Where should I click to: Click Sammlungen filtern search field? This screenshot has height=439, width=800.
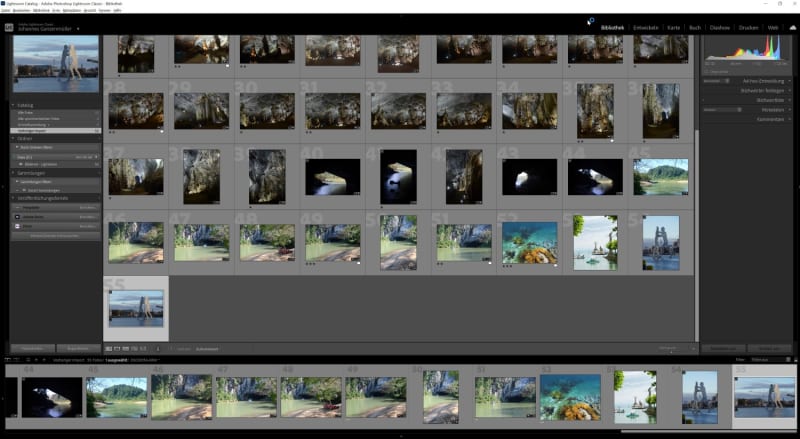56,182
